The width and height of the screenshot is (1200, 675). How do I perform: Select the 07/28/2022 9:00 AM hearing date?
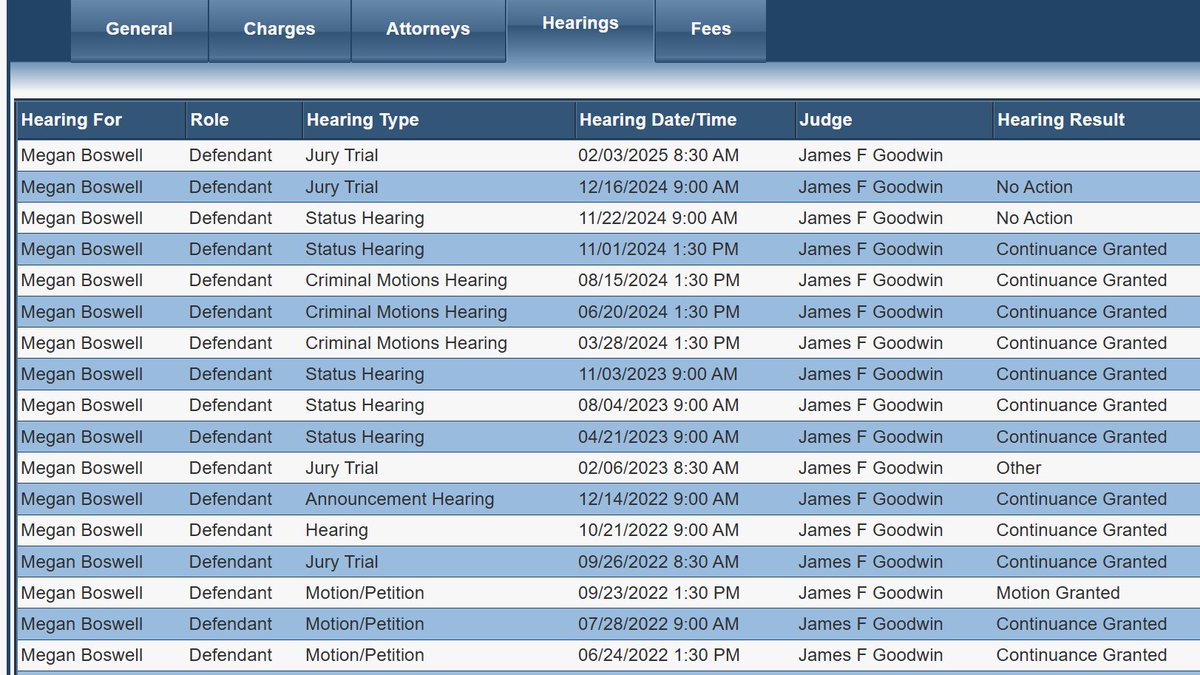(x=658, y=624)
